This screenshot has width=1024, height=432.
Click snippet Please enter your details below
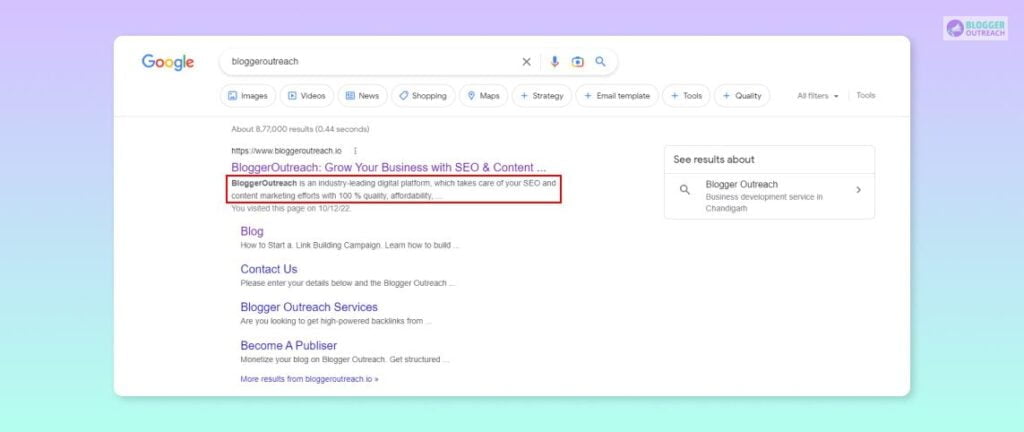(x=347, y=284)
